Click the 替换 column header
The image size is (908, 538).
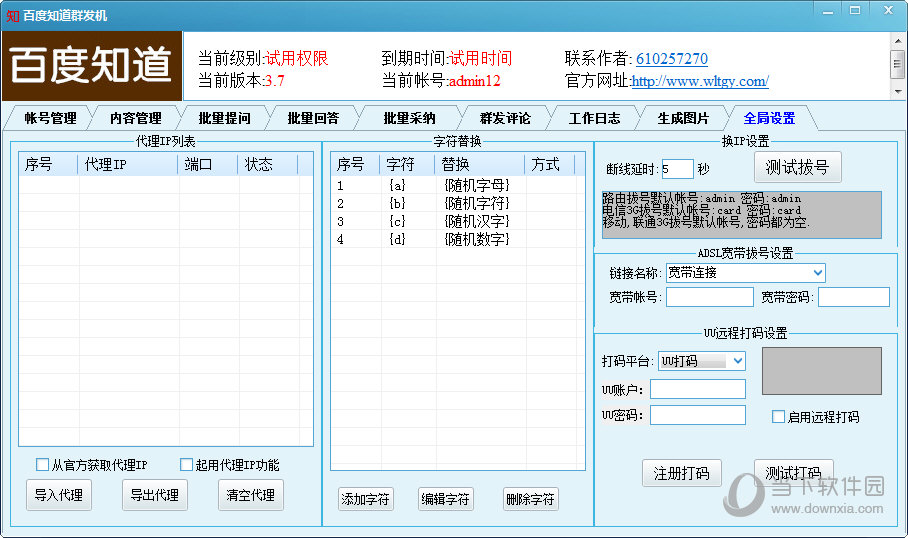[x=479, y=164]
